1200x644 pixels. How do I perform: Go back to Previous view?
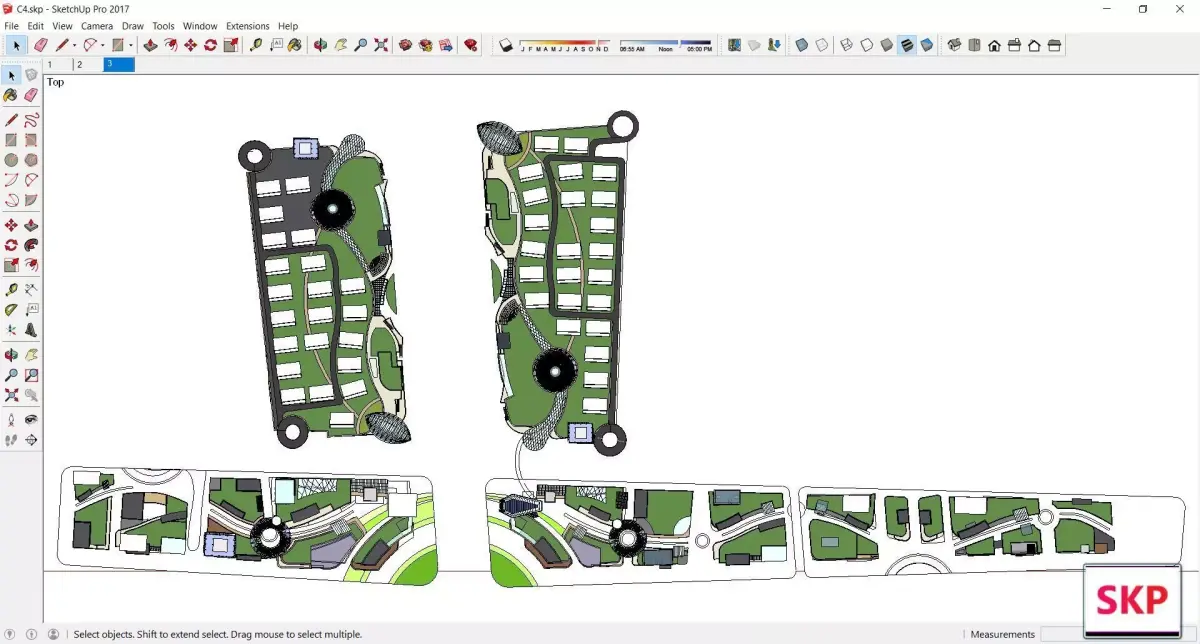(x=31, y=395)
